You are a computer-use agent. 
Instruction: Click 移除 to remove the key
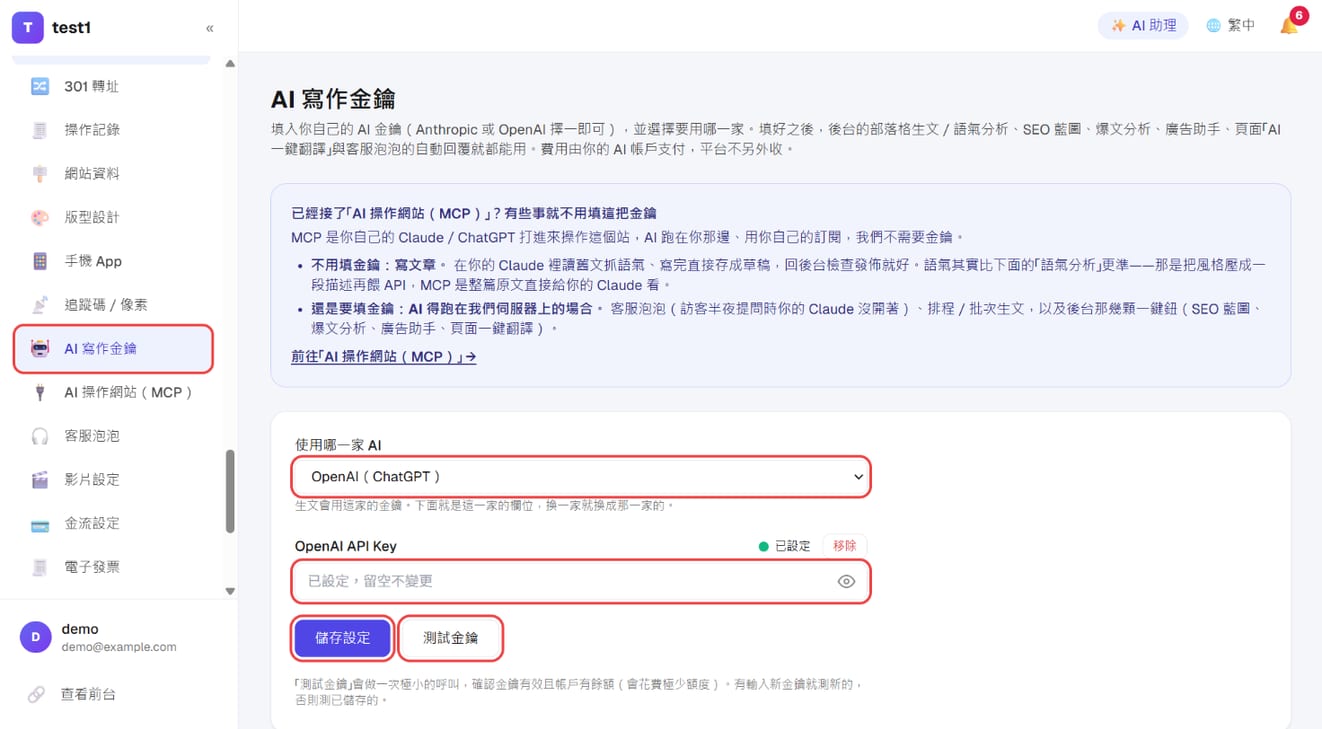(x=844, y=546)
